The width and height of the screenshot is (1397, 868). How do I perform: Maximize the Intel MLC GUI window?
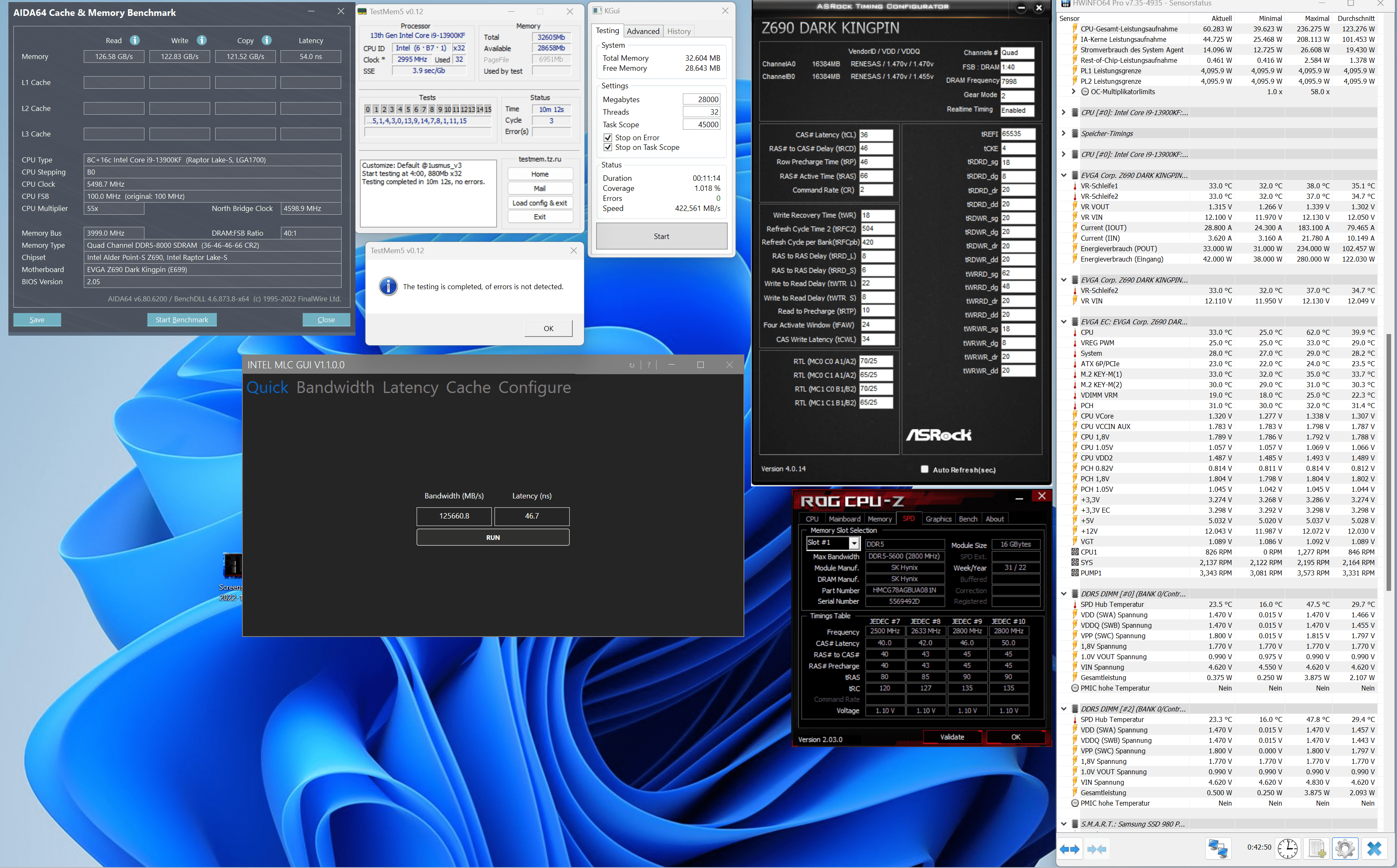[x=700, y=365]
